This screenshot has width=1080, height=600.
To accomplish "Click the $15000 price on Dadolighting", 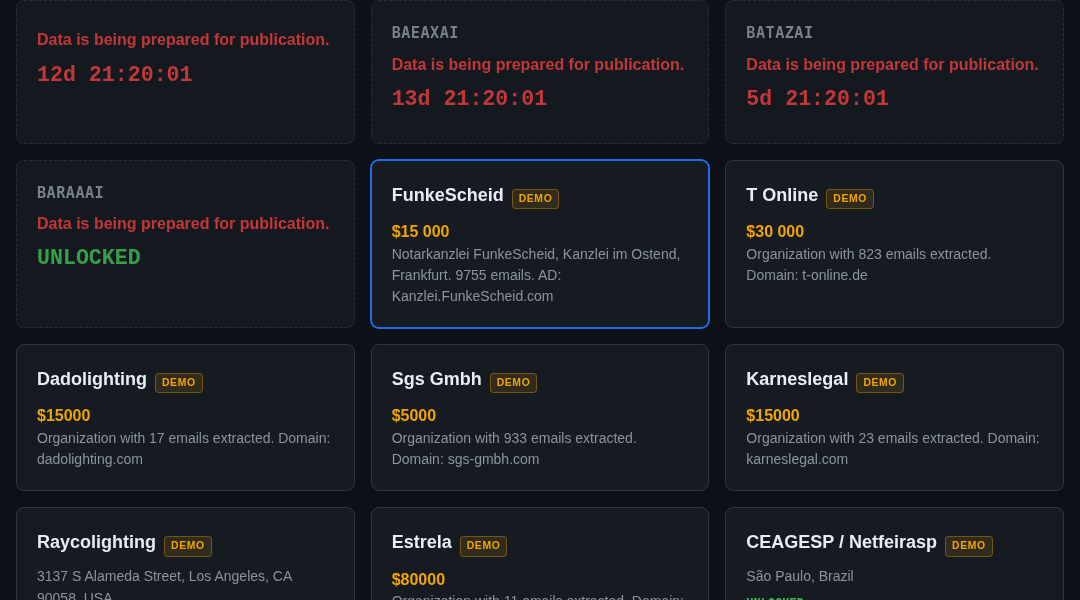I will (63, 415).
